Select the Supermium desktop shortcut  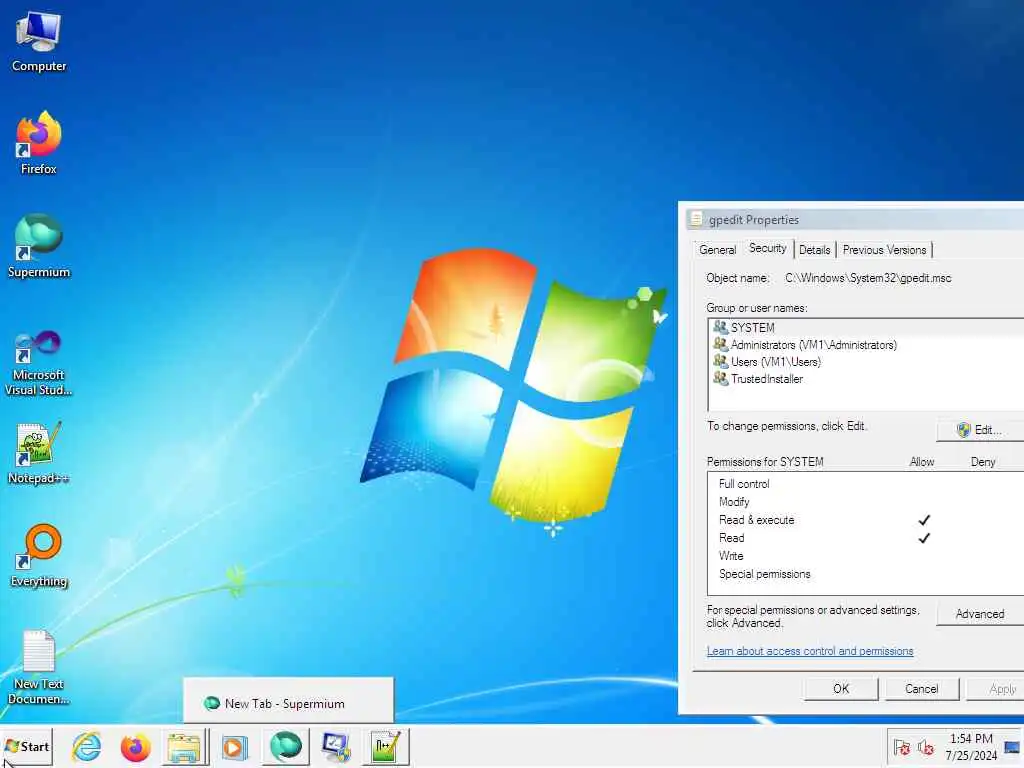point(39,246)
